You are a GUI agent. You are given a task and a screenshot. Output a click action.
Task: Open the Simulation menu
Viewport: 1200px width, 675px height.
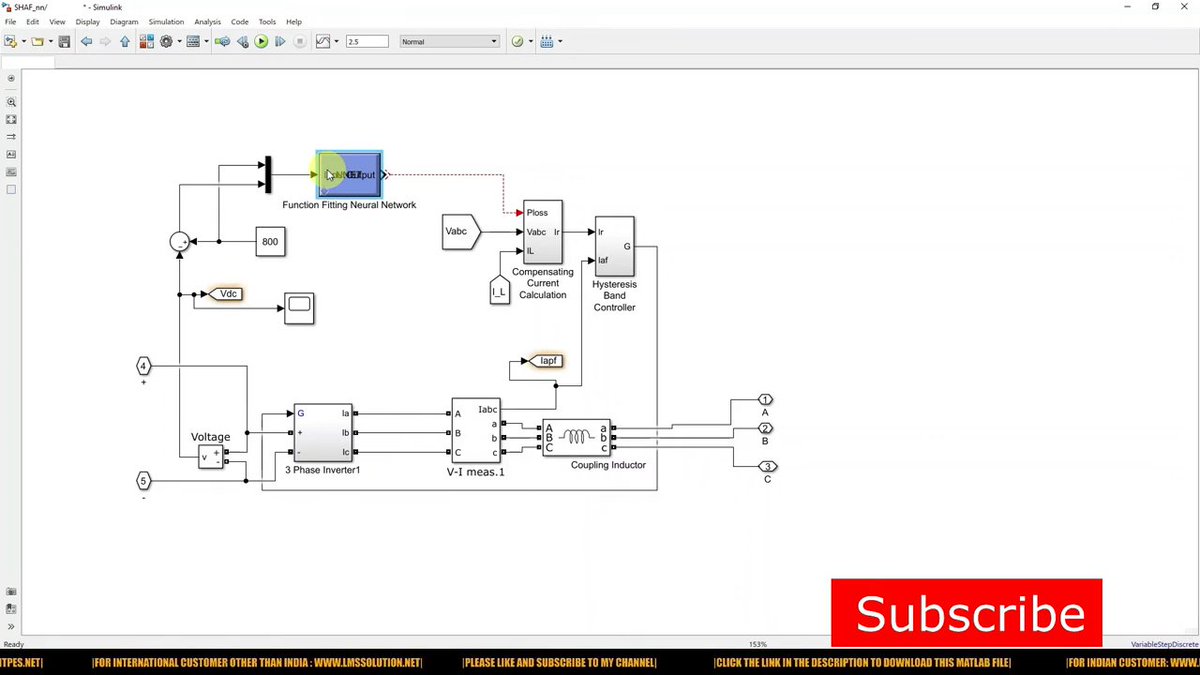coord(166,21)
